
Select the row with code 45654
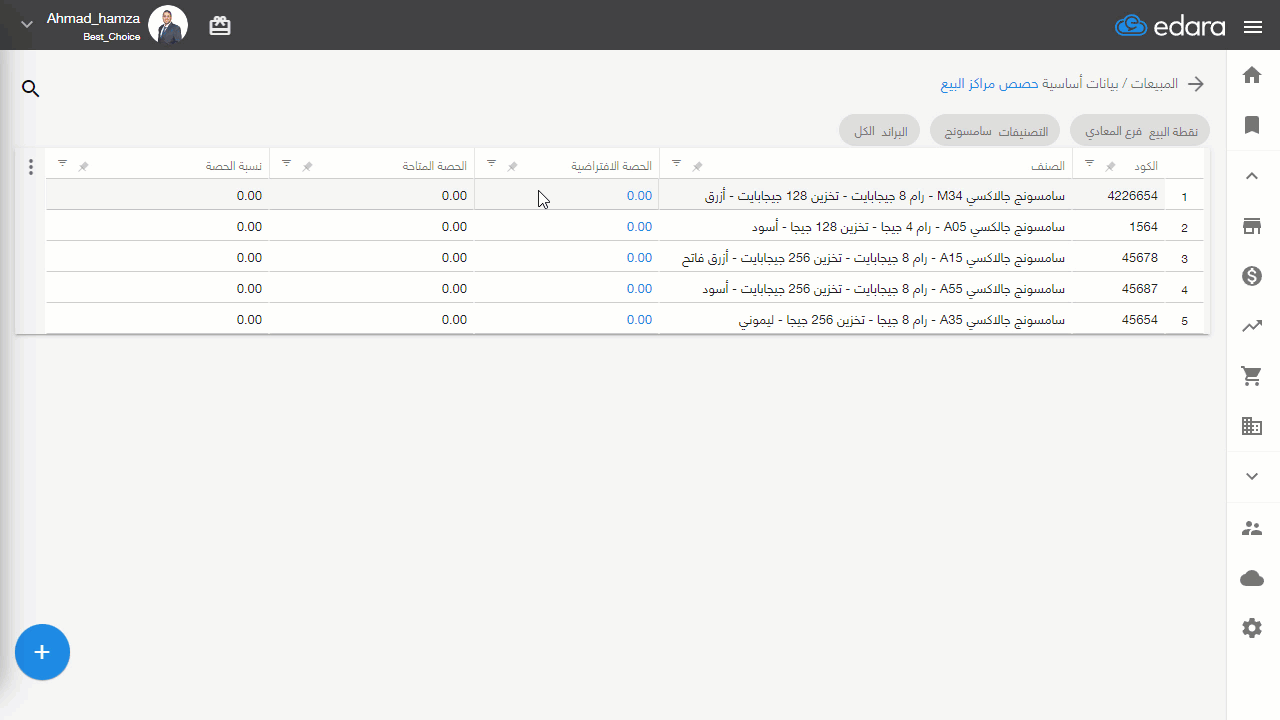click(625, 320)
